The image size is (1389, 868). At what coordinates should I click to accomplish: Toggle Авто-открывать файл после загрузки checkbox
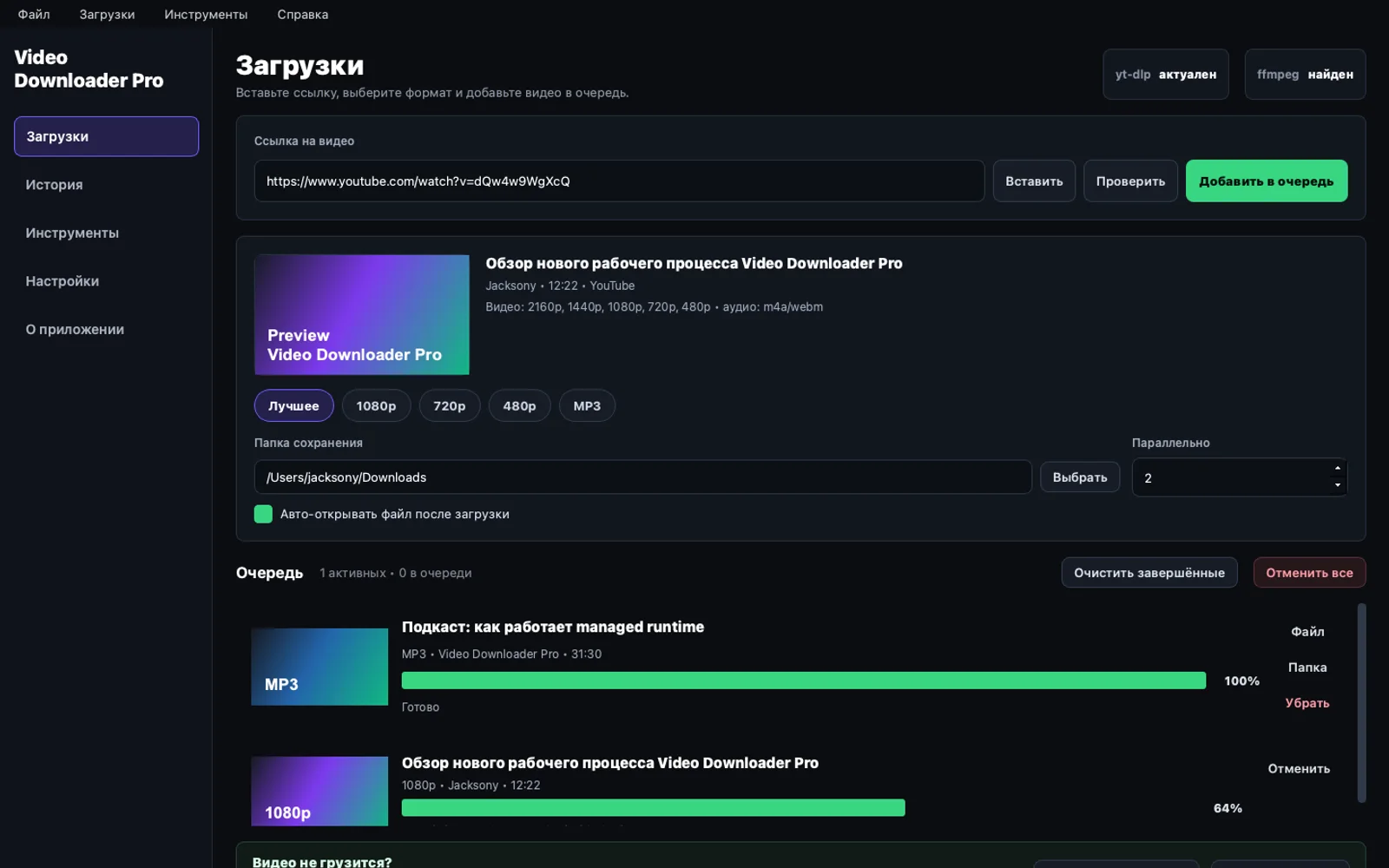263,514
